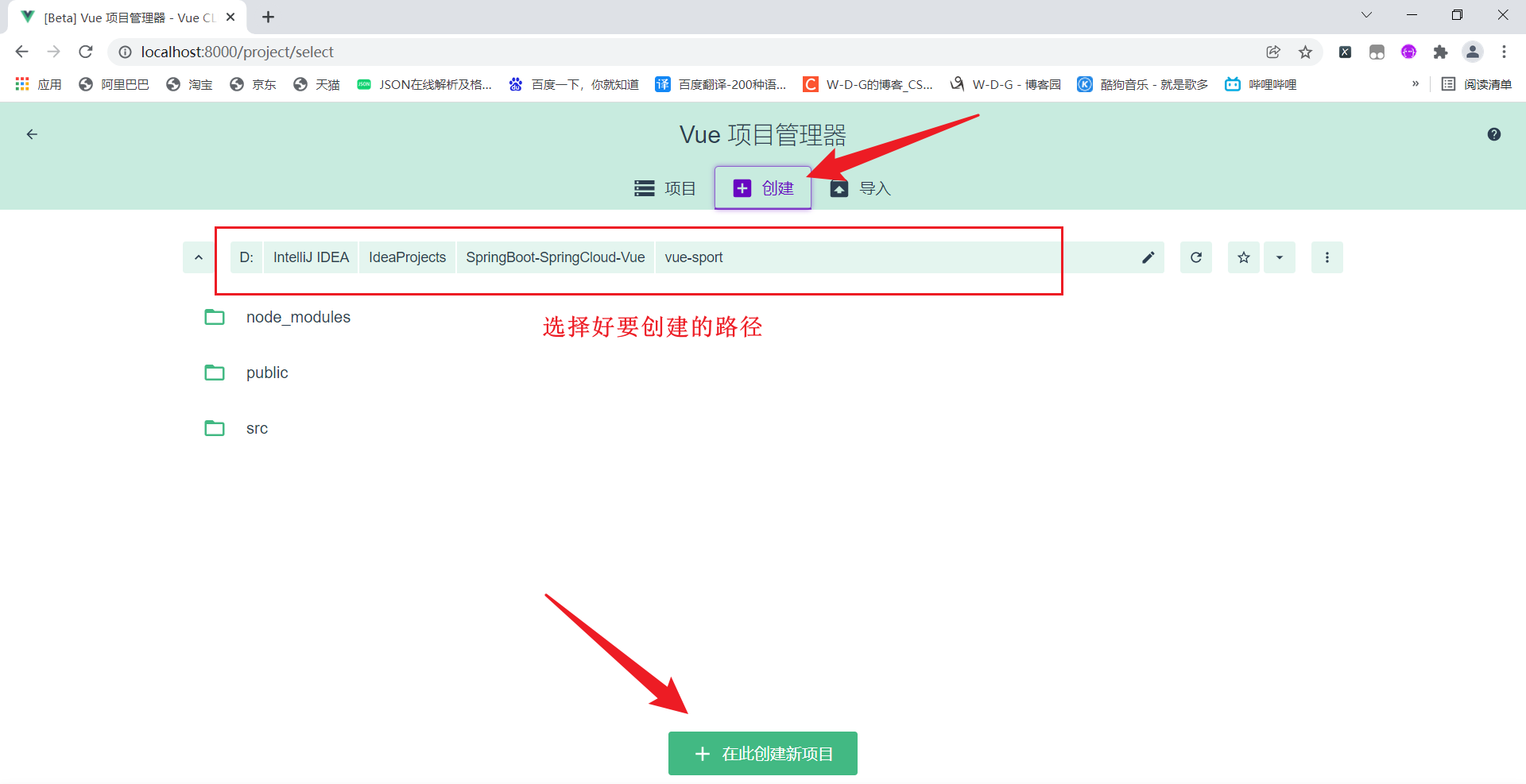Open the help question mark icon
The width and height of the screenshot is (1526, 784).
(1494, 133)
